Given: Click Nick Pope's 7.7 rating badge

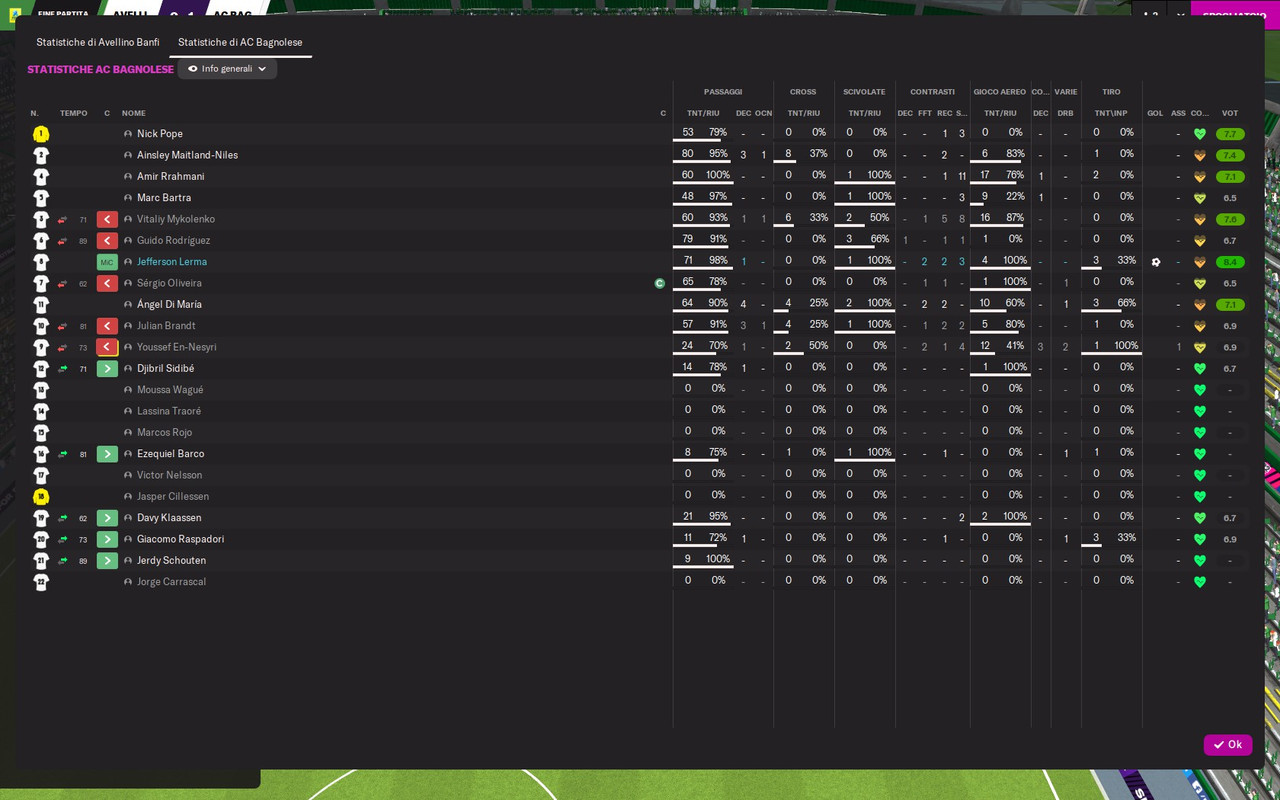Looking at the screenshot, I should (x=1230, y=134).
